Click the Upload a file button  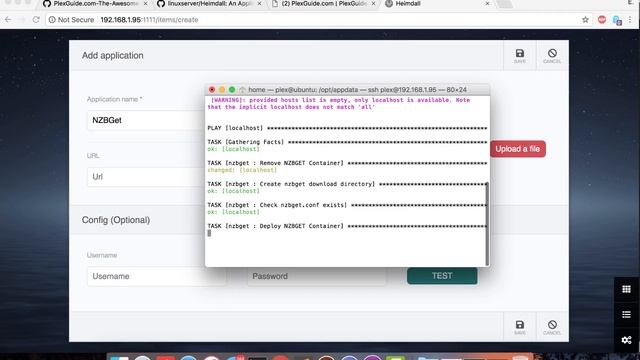(518, 149)
